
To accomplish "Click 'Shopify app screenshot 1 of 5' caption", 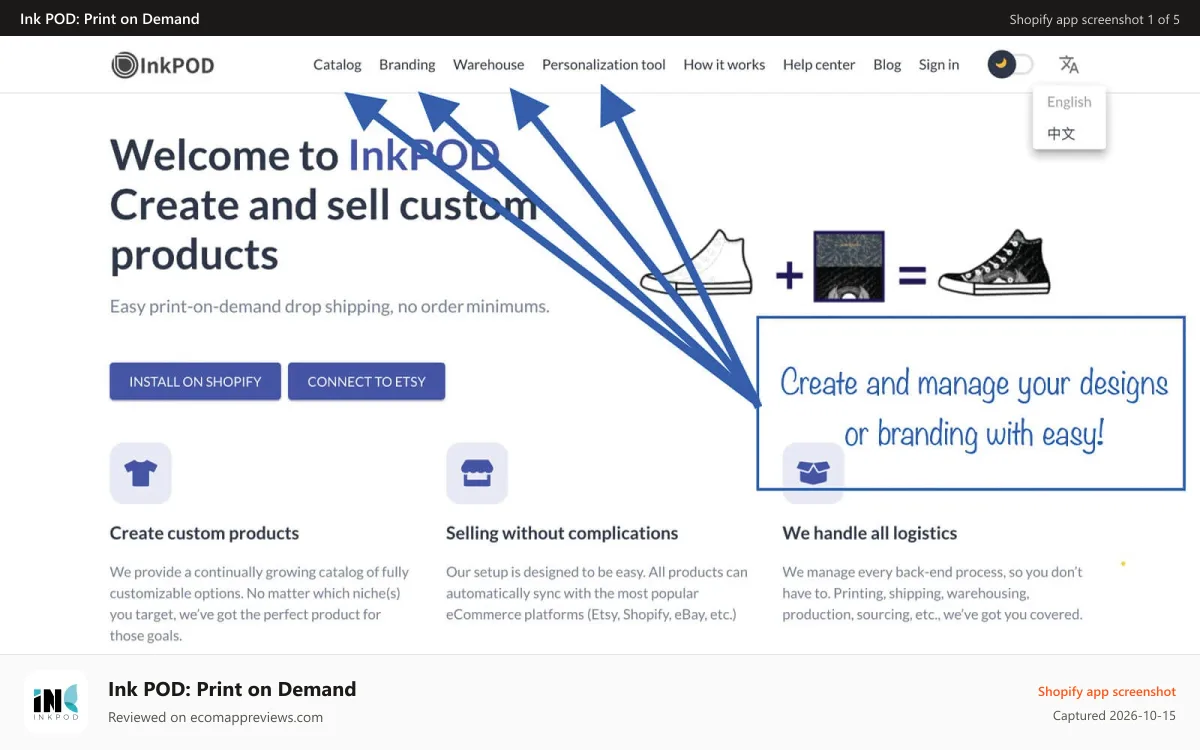I will [1094, 19].
